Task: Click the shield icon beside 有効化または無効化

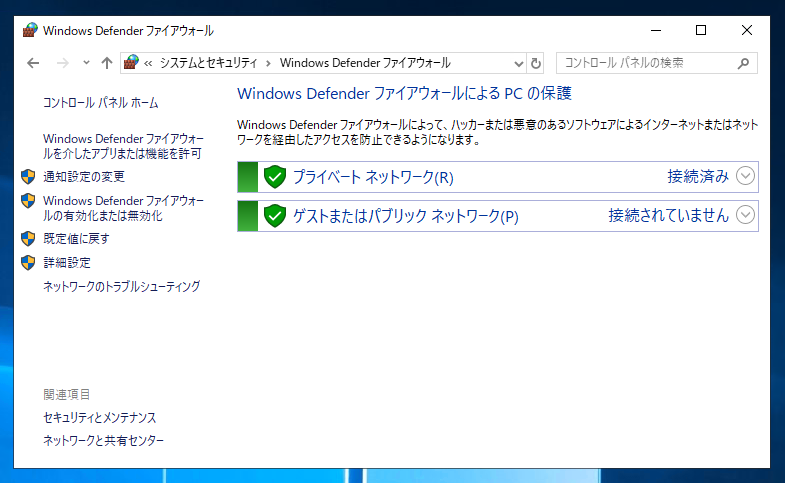Action: click(x=28, y=201)
